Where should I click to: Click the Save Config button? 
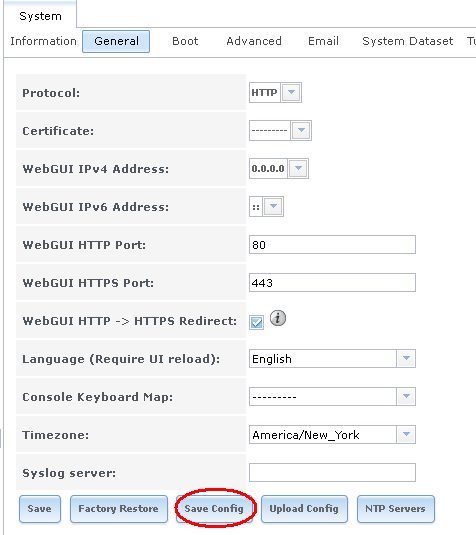[x=214, y=509]
